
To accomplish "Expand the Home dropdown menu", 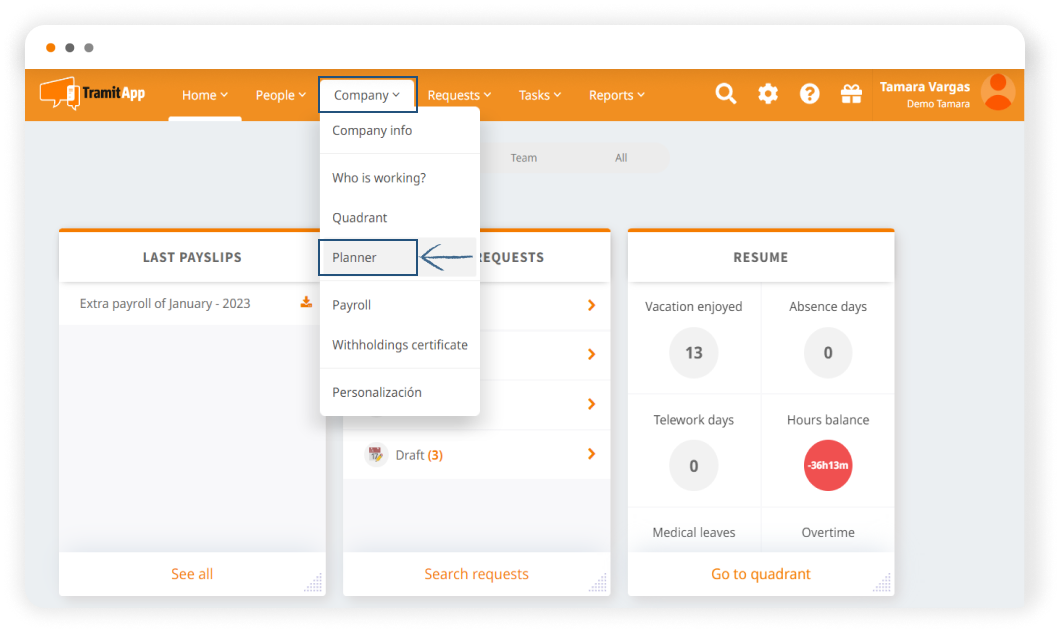I will (x=204, y=95).
